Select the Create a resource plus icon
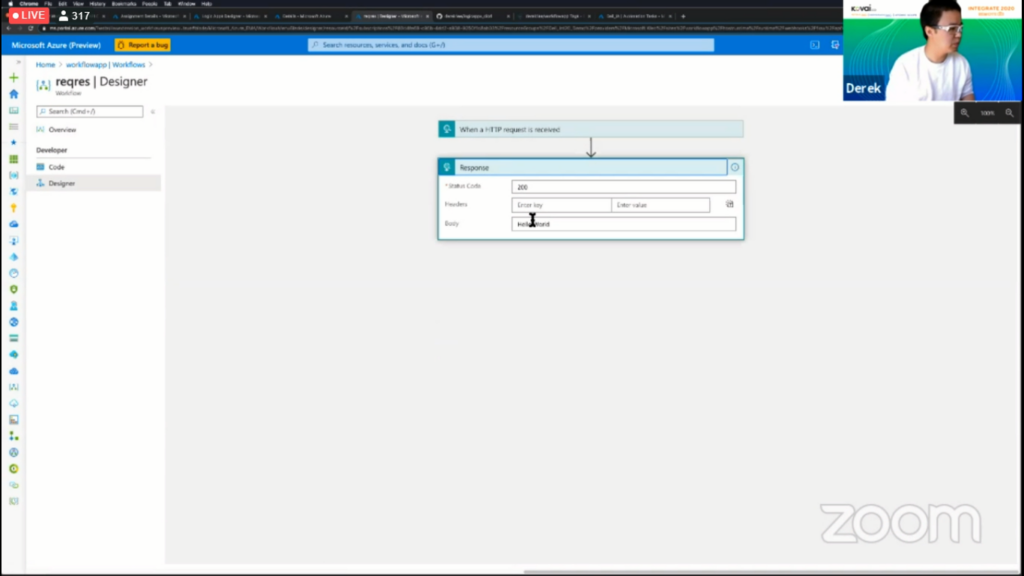Screen dimensions: 1024x576 [14, 76]
